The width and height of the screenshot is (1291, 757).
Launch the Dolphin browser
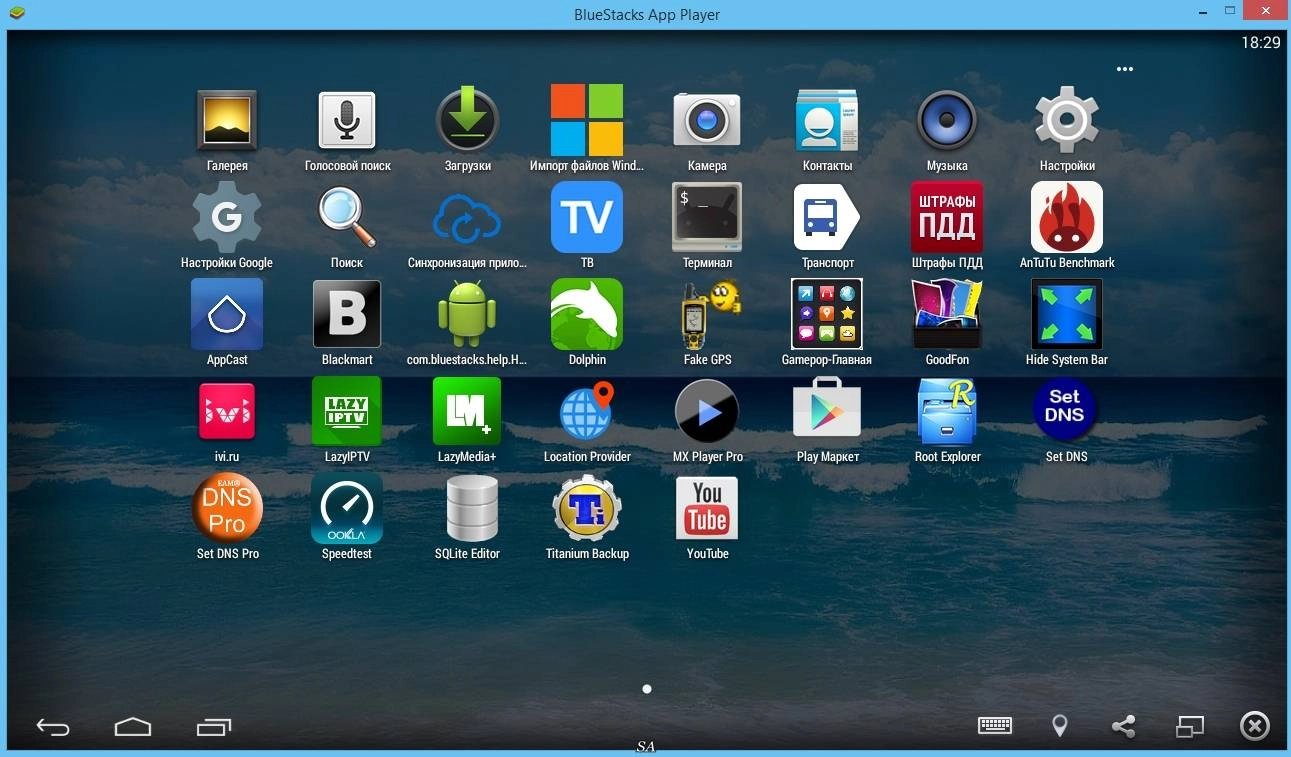[x=587, y=314]
